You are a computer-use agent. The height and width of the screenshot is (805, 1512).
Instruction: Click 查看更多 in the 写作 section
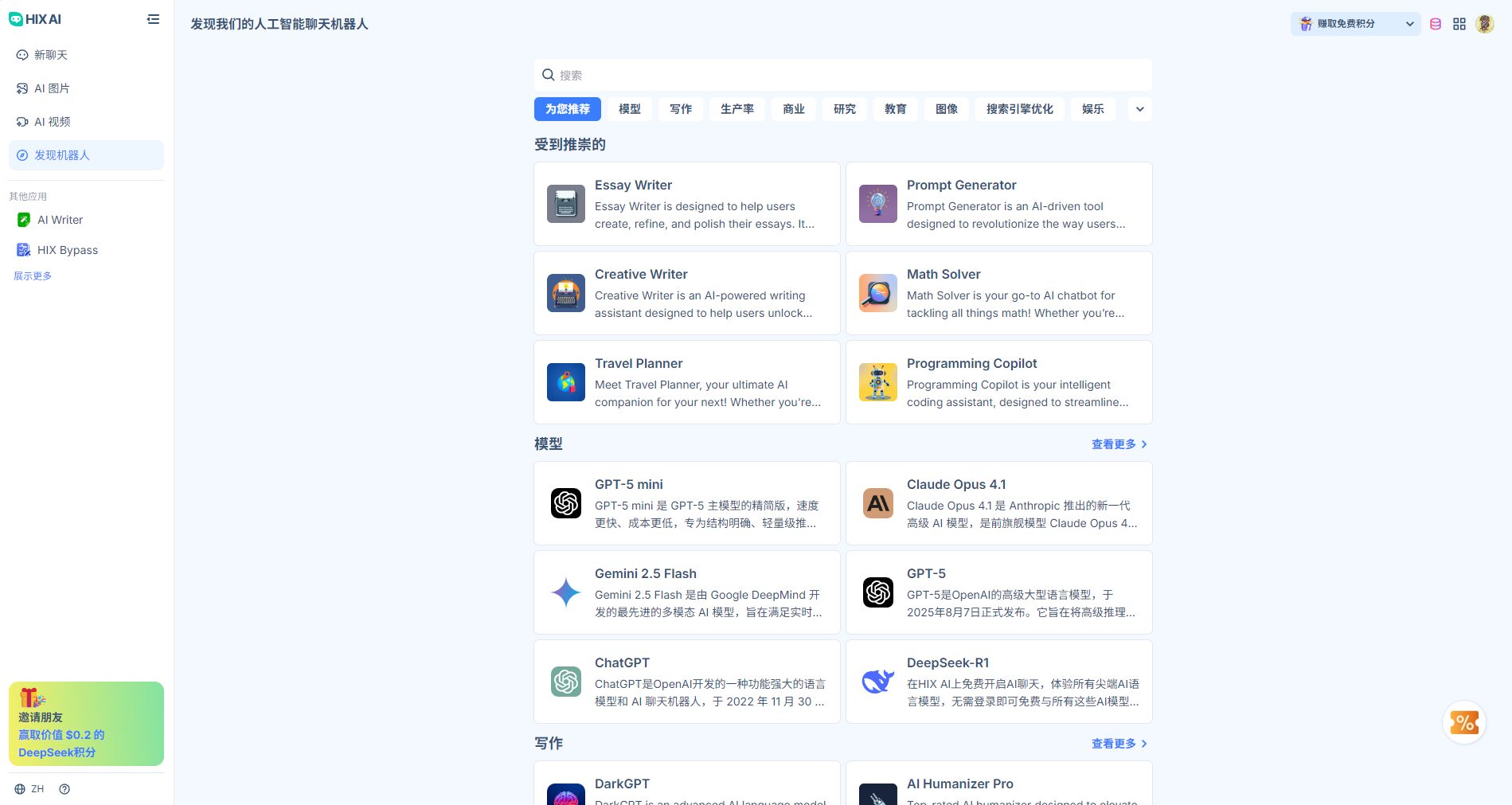pos(1119,744)
